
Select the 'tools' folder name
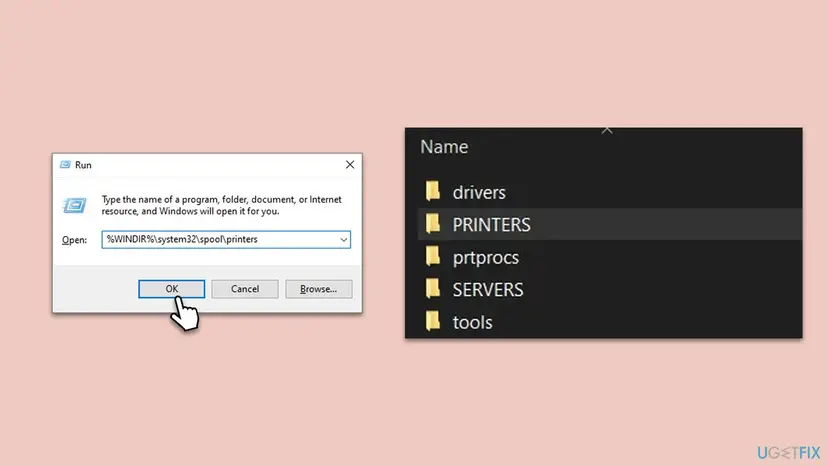click(x=473, y=322)
